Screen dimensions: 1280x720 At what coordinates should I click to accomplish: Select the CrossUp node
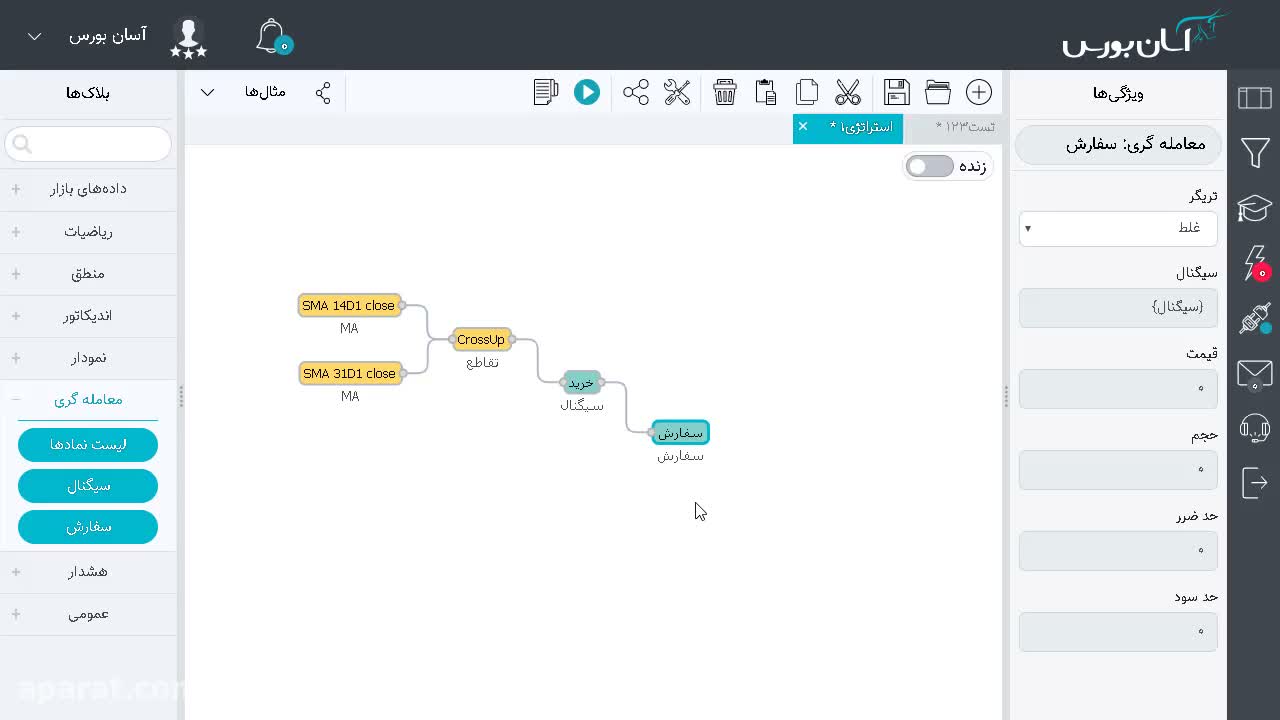(x=481, y=339)
